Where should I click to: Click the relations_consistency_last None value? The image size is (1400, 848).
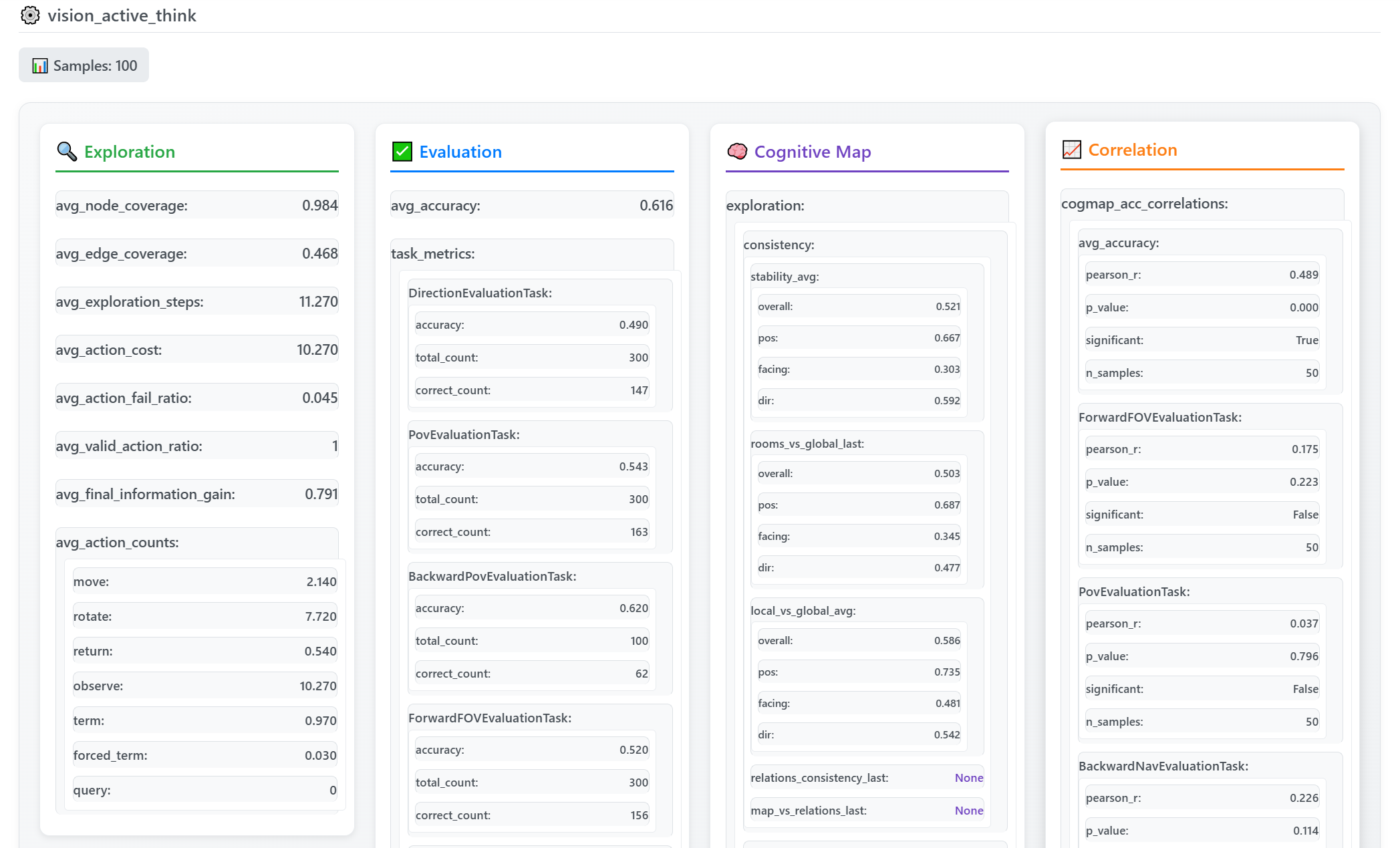968,778
